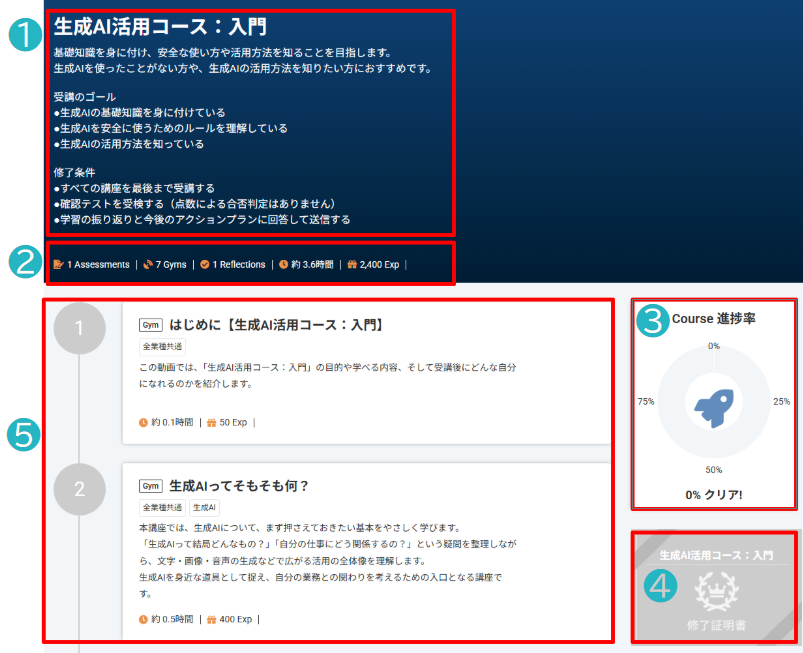Click the 7 Gyms label
803x653 pixels.
pyautogui.click(x=171, y=264)
